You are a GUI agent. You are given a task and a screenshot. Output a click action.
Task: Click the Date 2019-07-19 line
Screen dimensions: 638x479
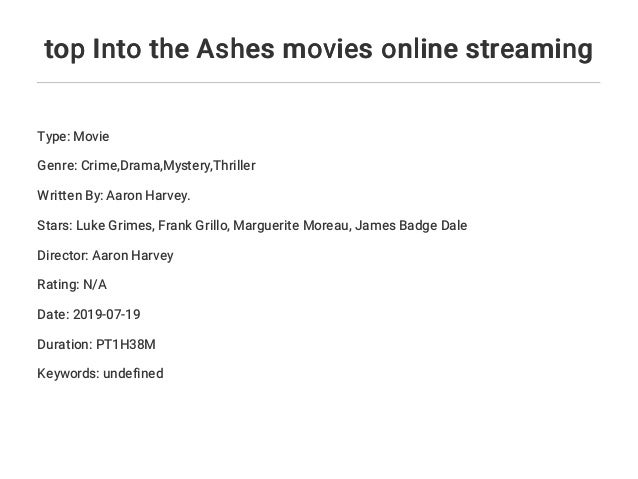(x=89, y=315)
